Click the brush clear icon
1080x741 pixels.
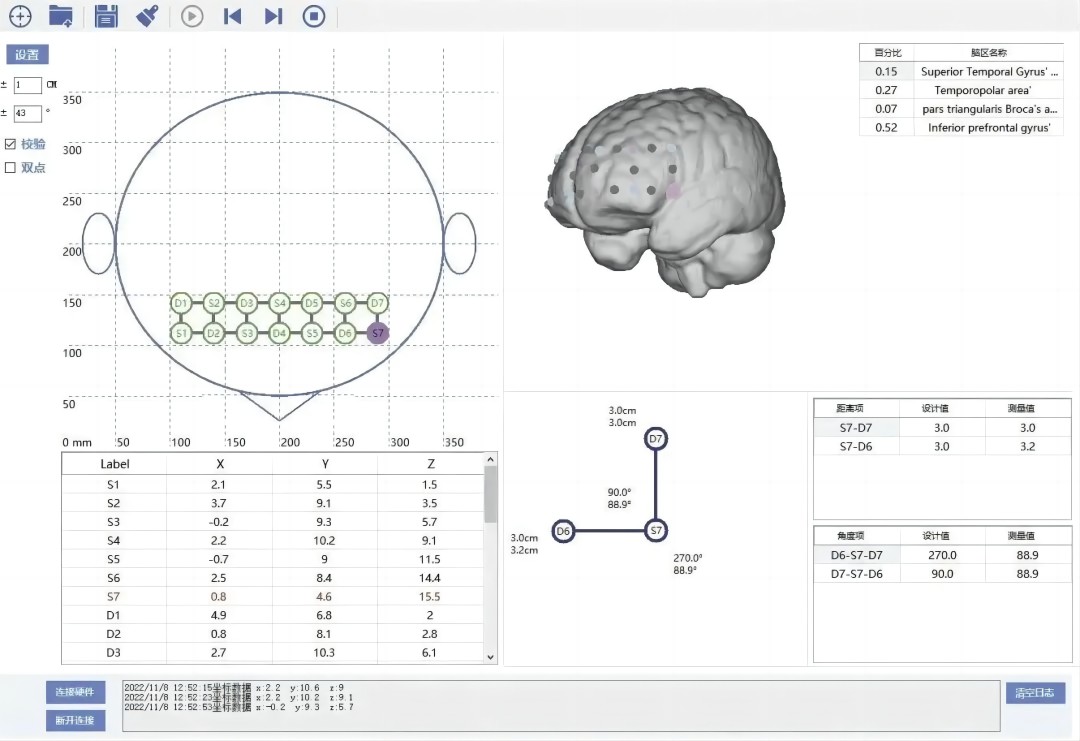pyautogui.click(x=147, y=16)
